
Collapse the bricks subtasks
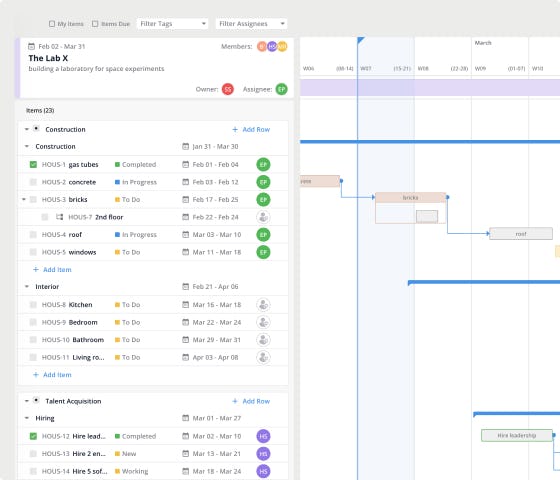click(24, 199)
